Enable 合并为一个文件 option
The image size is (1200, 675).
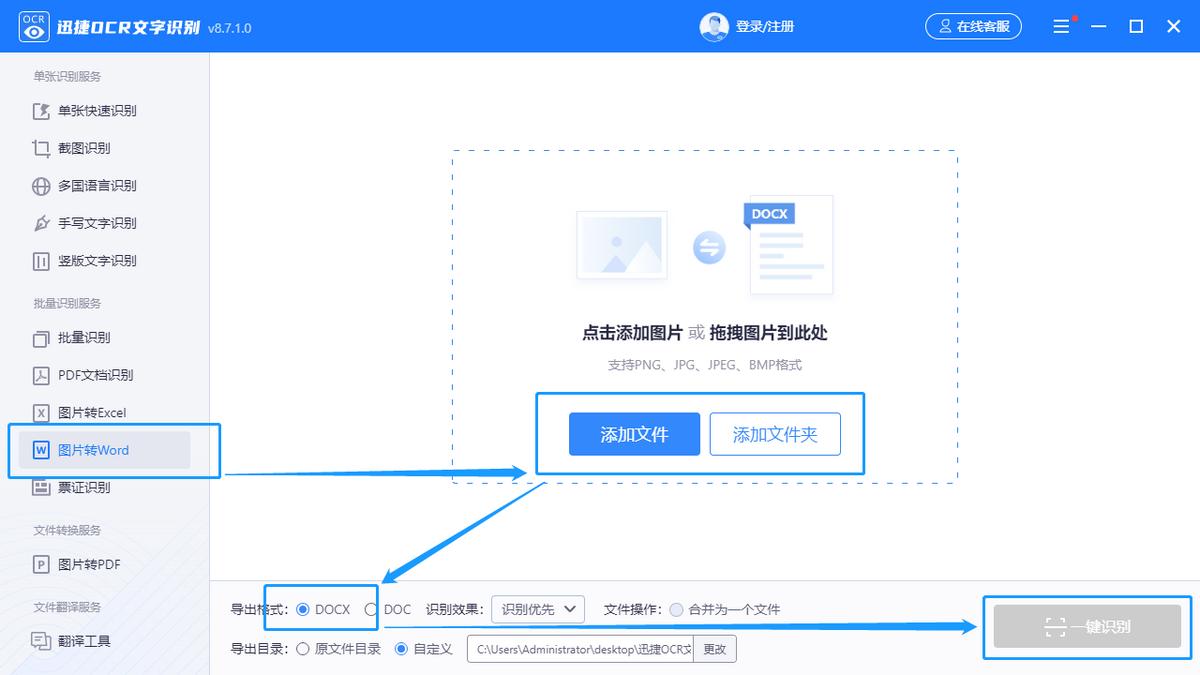pos(679,608)
